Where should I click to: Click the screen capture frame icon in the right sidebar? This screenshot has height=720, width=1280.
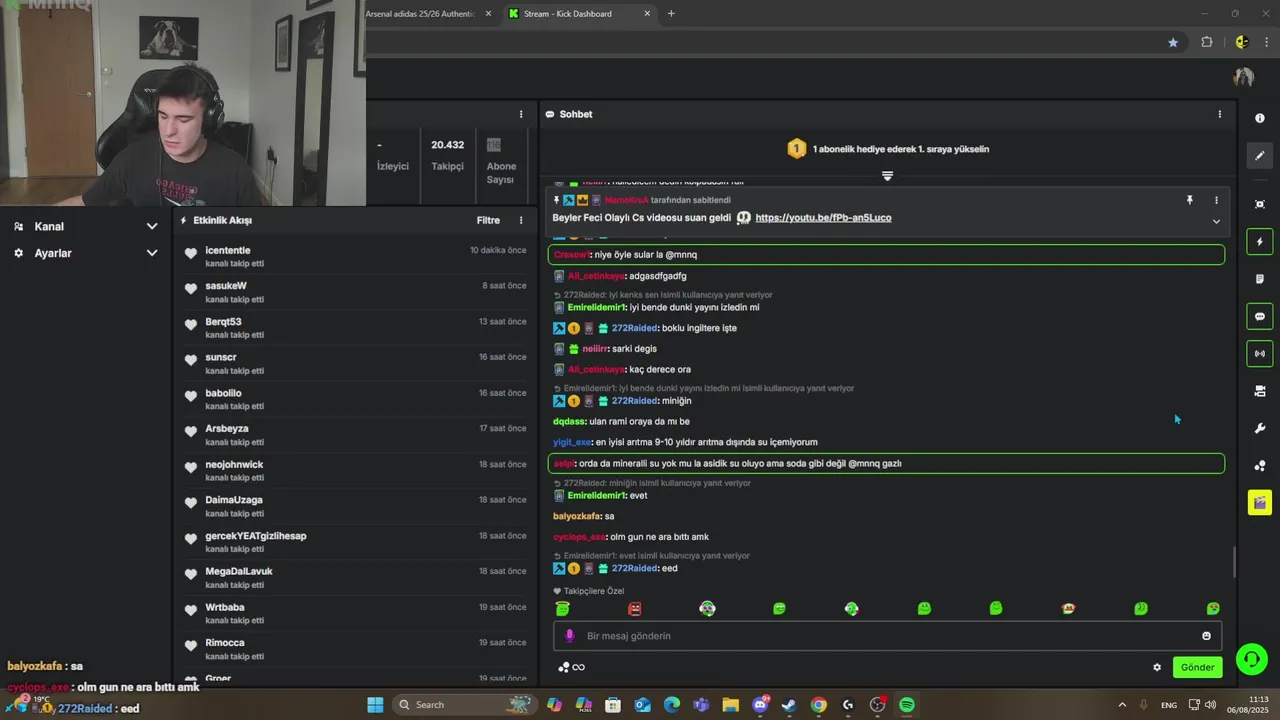click(x=1259, y=204)
